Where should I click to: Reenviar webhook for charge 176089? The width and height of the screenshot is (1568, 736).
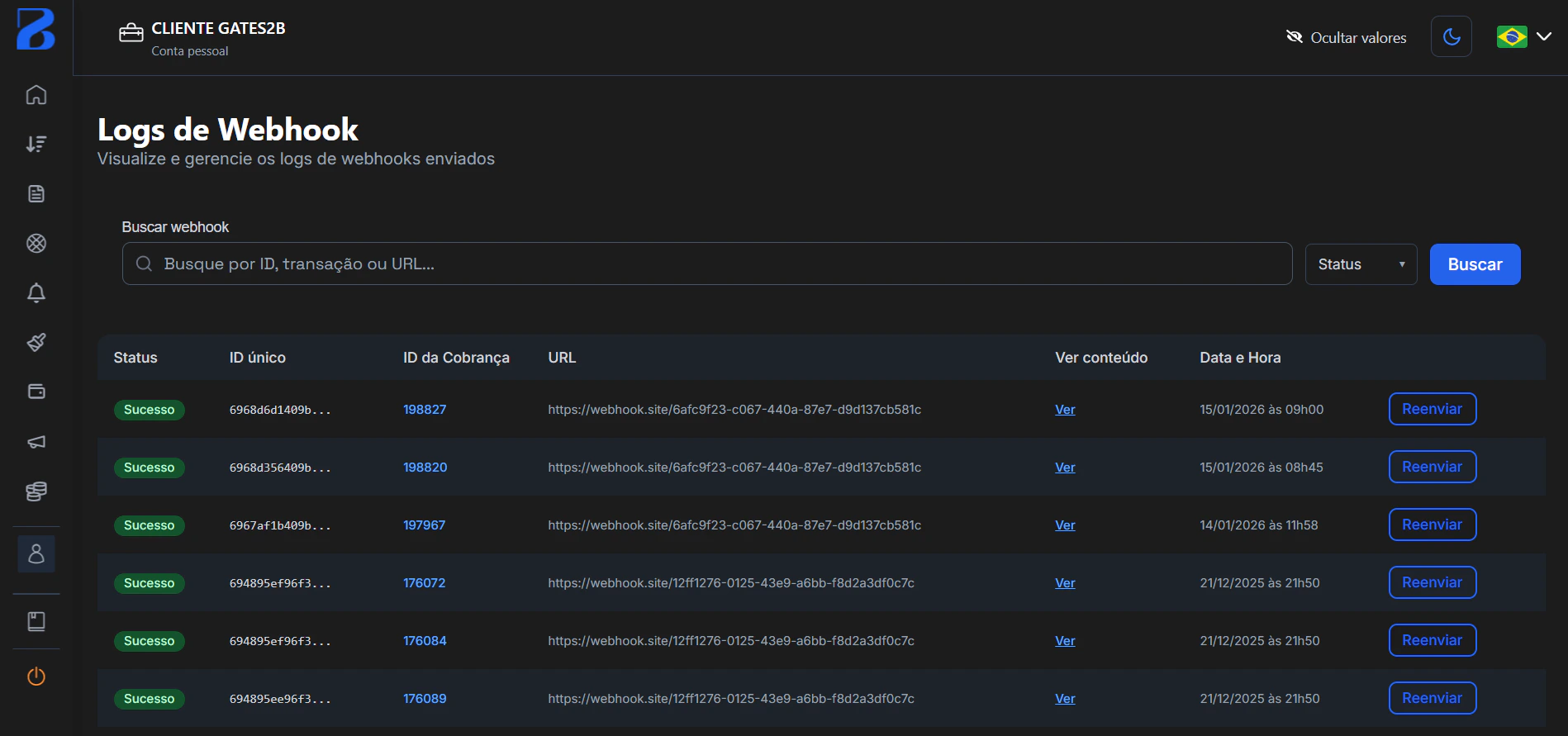click(x=1433, y=698)
